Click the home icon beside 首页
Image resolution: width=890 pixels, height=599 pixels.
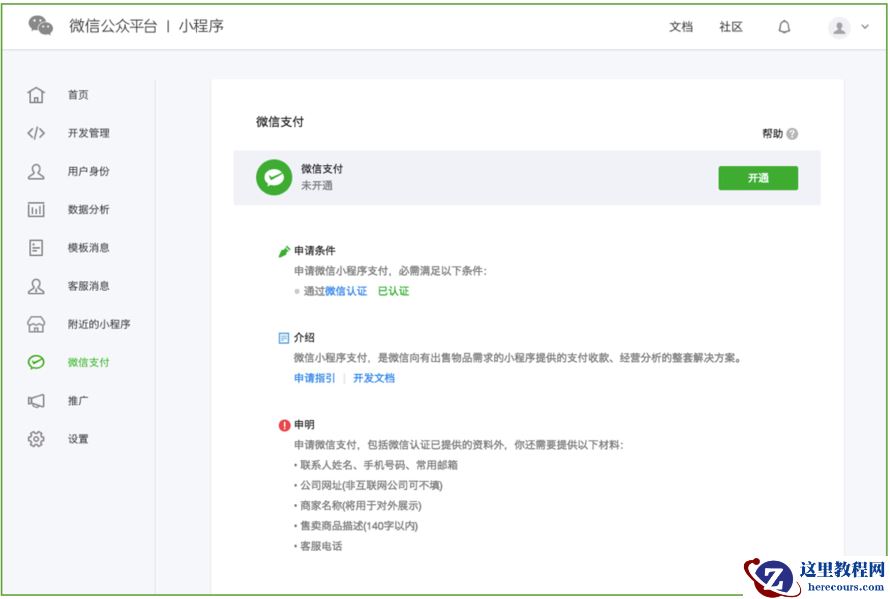click(36, 95)
